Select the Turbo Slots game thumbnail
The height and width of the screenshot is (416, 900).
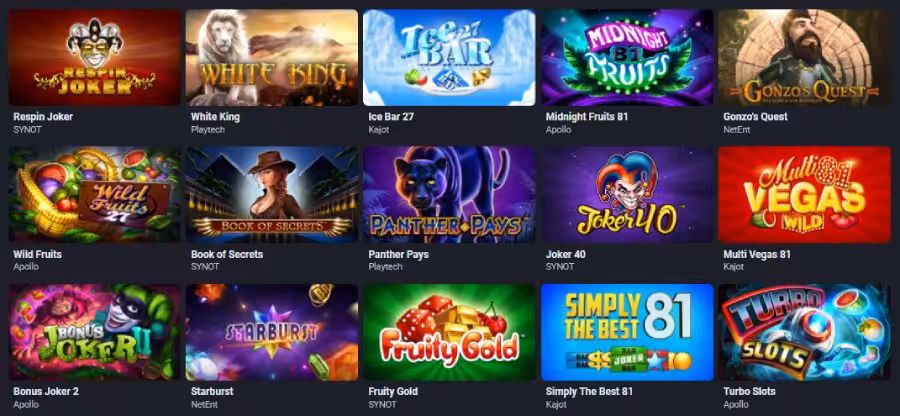tap(804, 332)
